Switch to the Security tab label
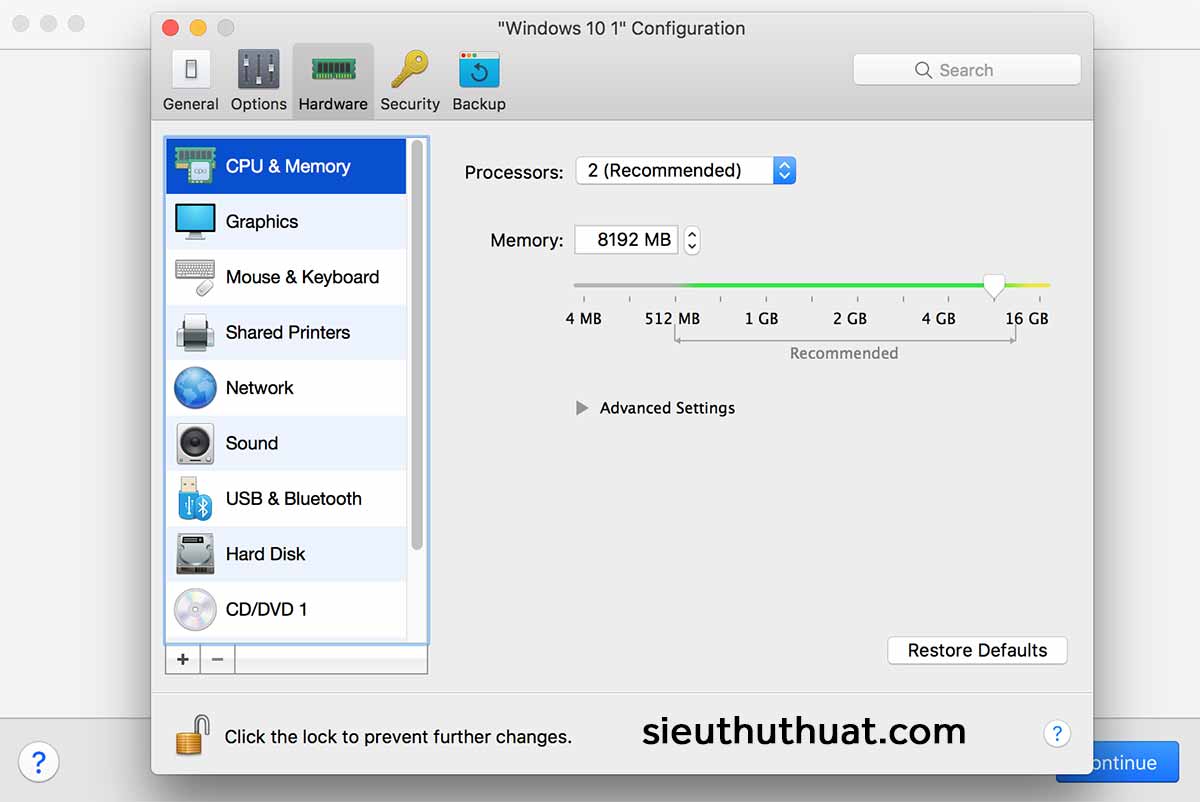Viewport: 1200px width, 802px height. pos(410,104)
